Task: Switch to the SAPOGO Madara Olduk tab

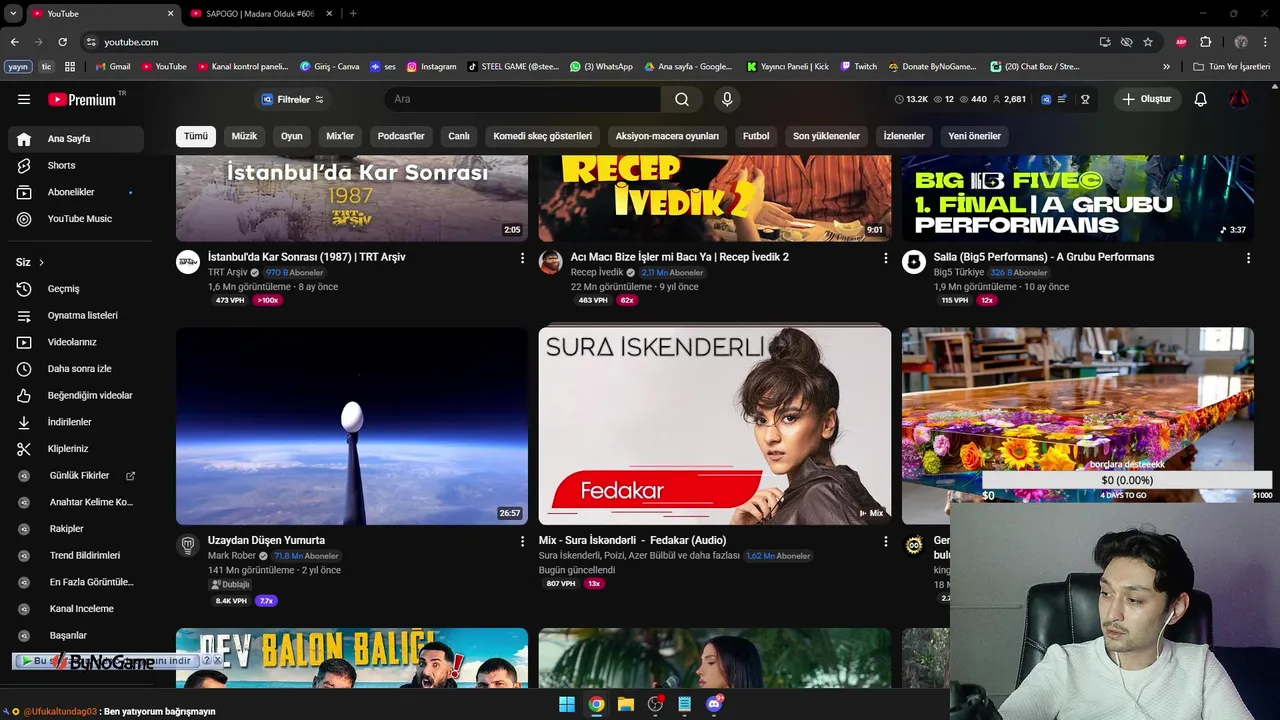Action: [x=260, y=14]
